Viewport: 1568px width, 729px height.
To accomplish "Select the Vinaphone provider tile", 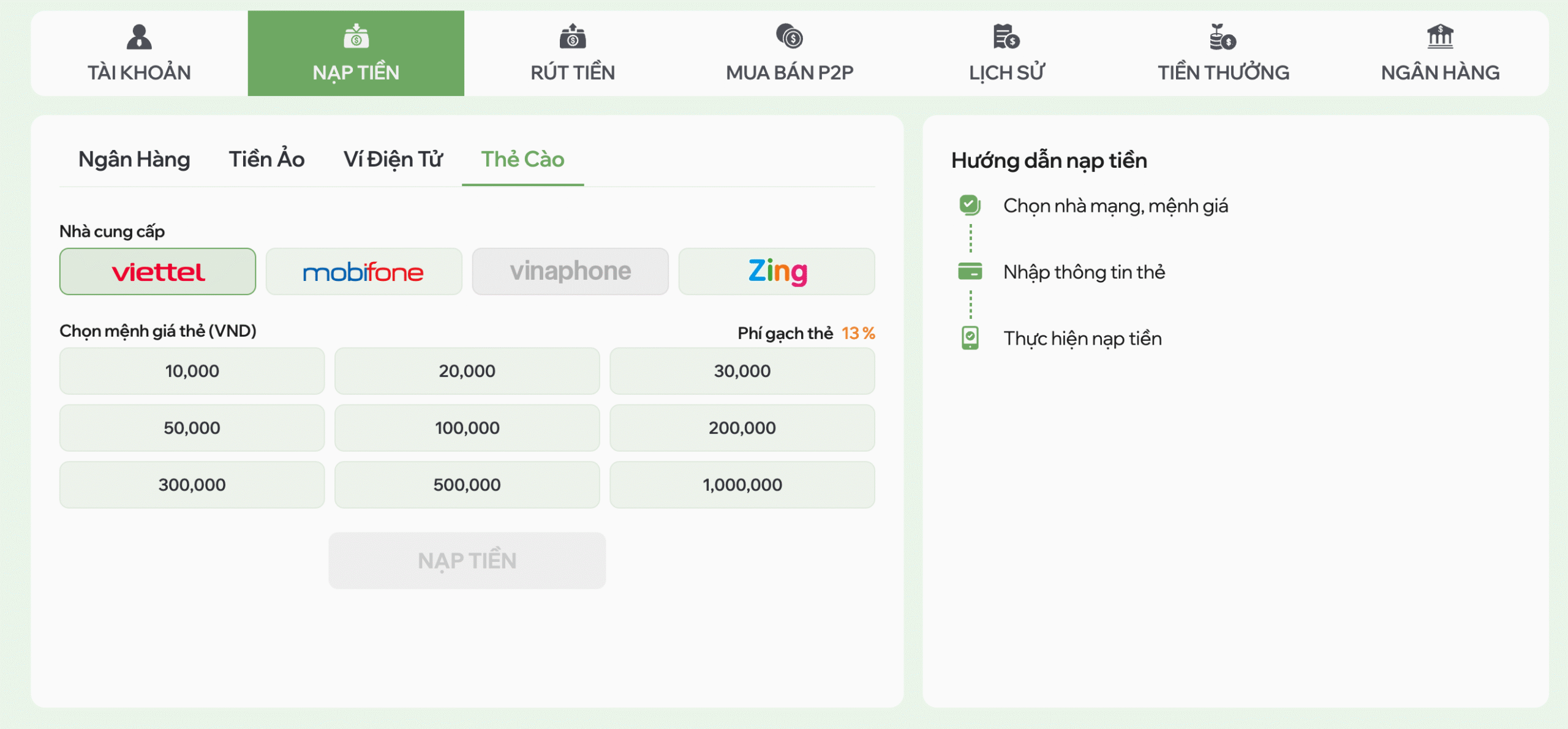I will coord(570,271).
